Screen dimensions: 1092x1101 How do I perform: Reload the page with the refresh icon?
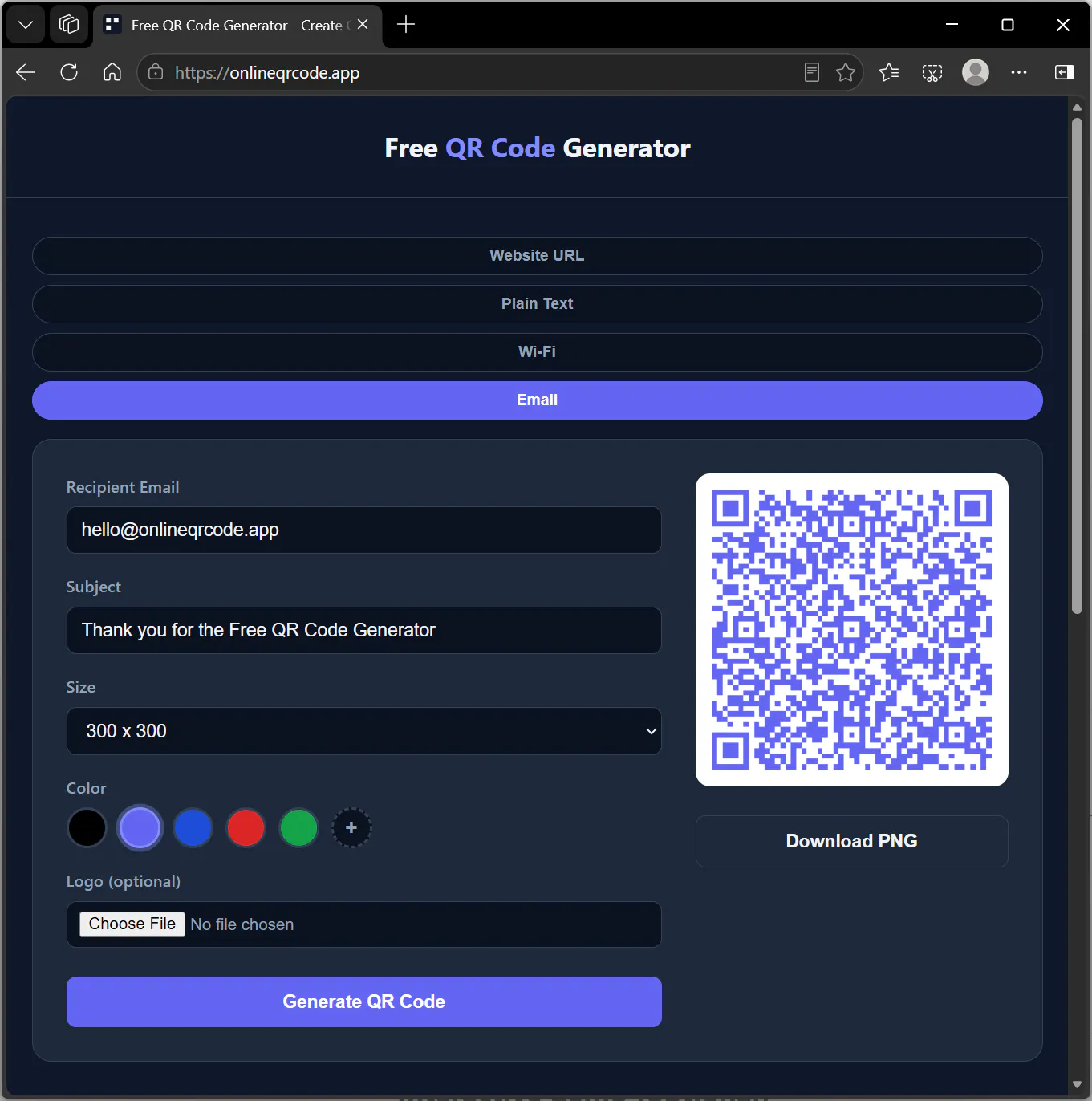pos(69,72)
